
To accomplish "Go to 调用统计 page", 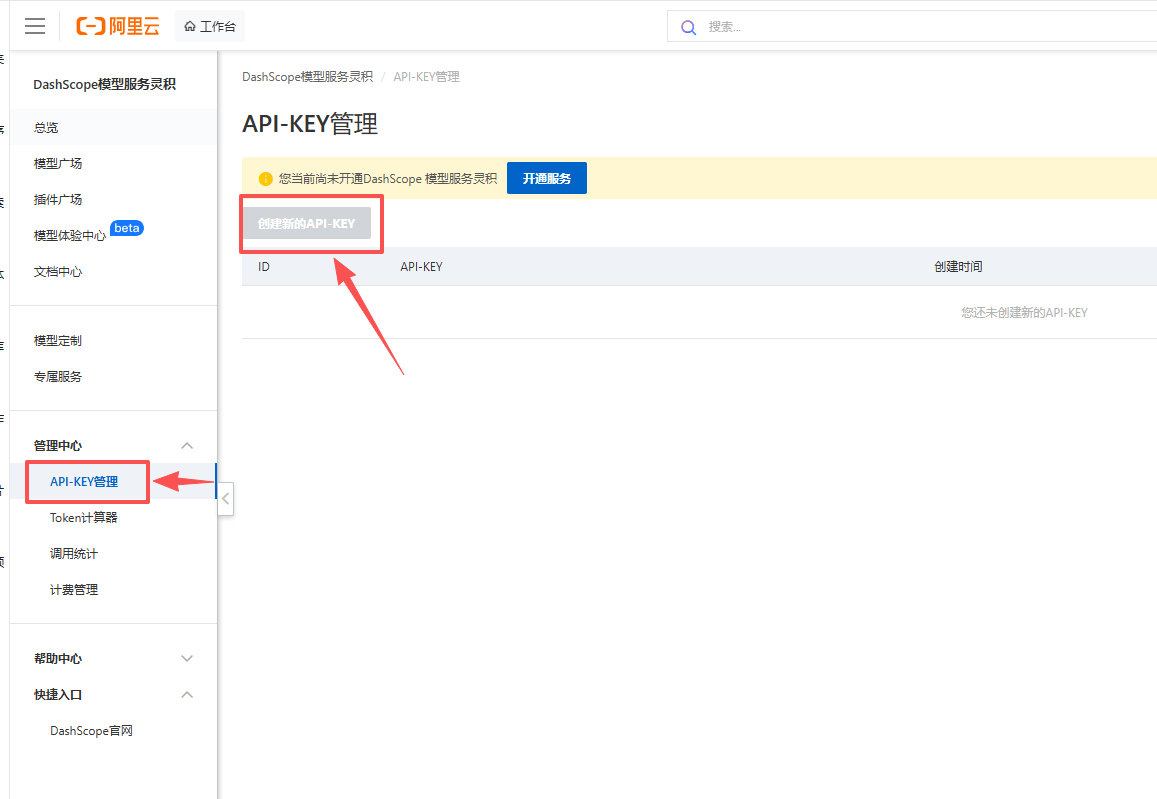I will 74,554.
